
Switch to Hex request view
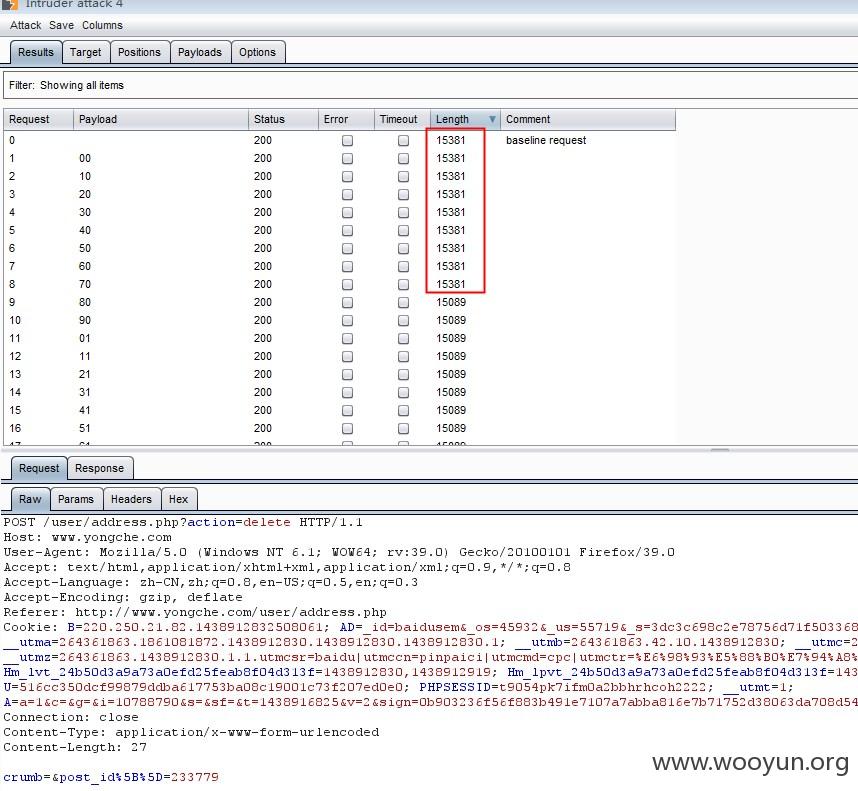(x=178, y=499)
